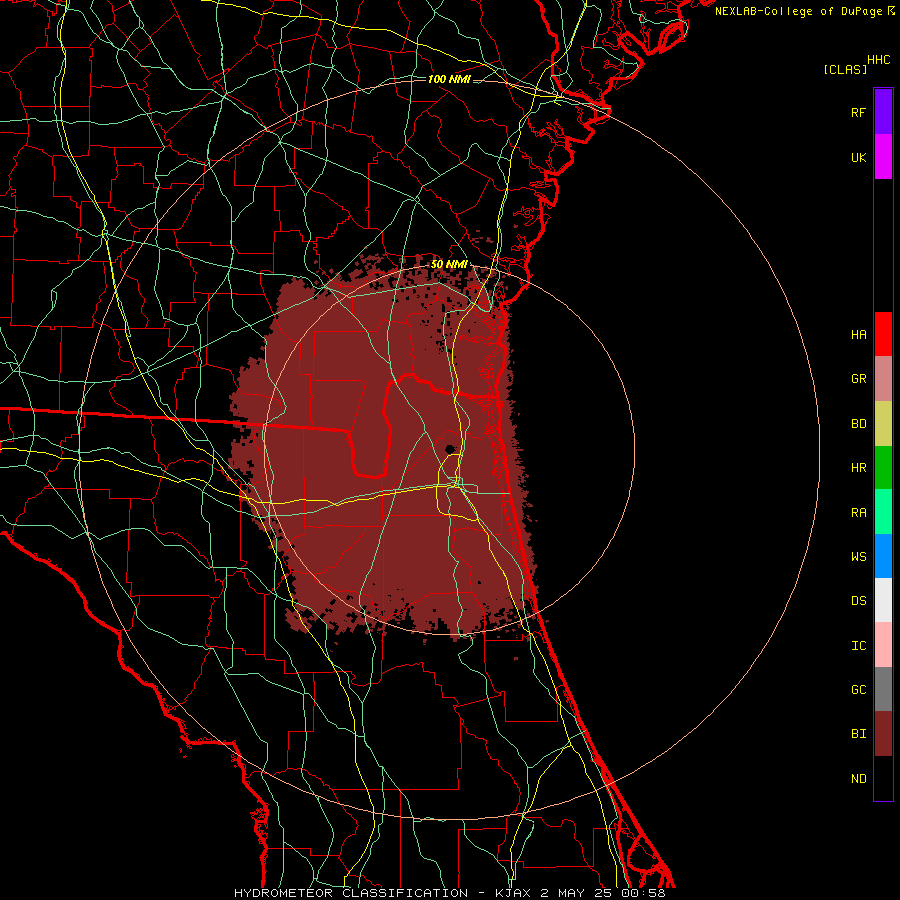Click the UK legend label
900x900 pixels.
click(x=858, y=157)
